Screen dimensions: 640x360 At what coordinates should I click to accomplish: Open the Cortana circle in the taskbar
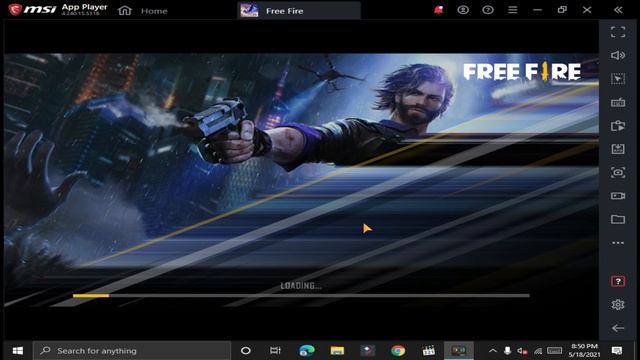(x=246, y=351)
